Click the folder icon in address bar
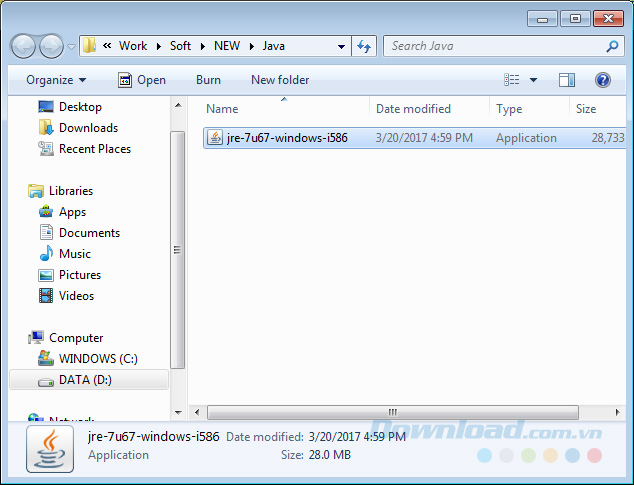The height and width of the screenshot is (485, 634). (x=89, y=46)
